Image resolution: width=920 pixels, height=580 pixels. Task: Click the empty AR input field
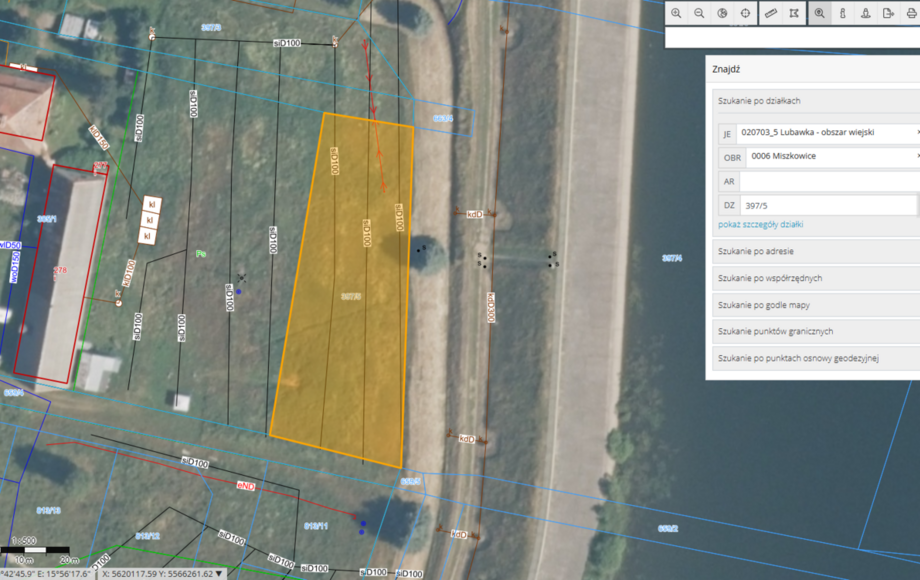pos(830,182)
